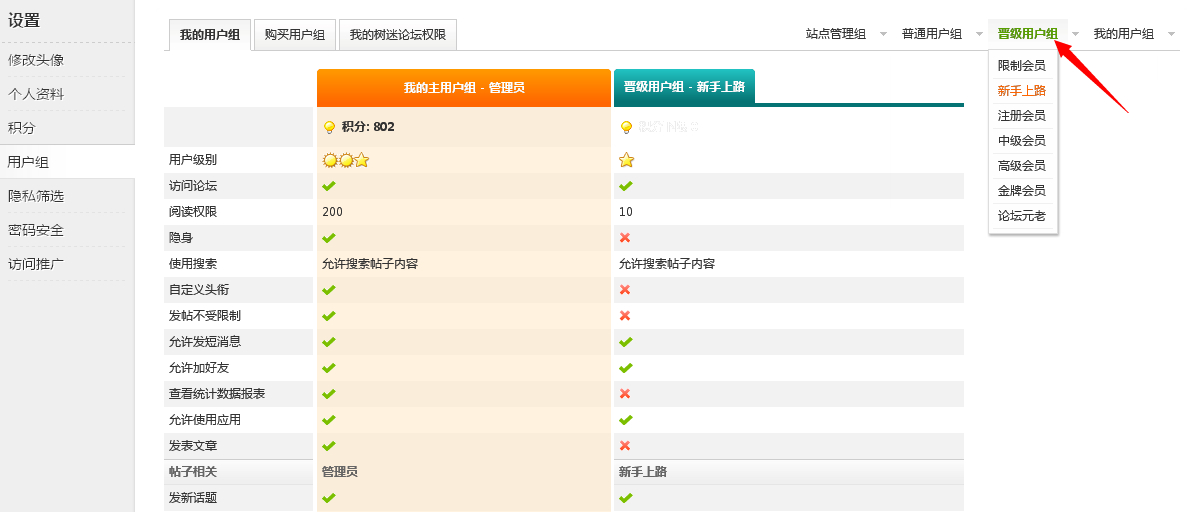The height and width of the screenshot is (512, 1187).
Task: Click the green check for 发新话题 in 新手上路 column
Action: click(x=625, y=498)
